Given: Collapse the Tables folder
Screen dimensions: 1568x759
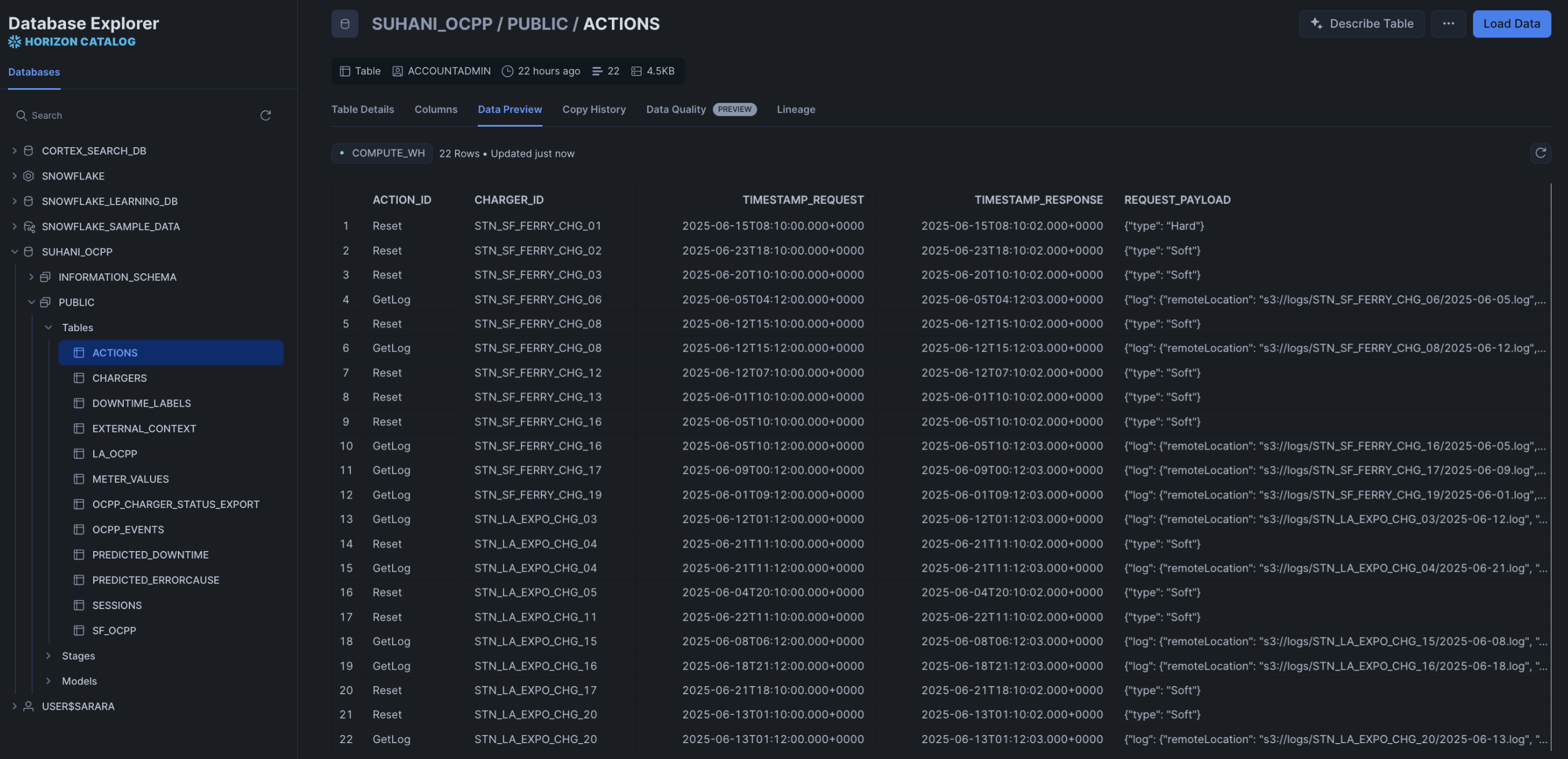Looking at the screenshot, I should point(48,327).
